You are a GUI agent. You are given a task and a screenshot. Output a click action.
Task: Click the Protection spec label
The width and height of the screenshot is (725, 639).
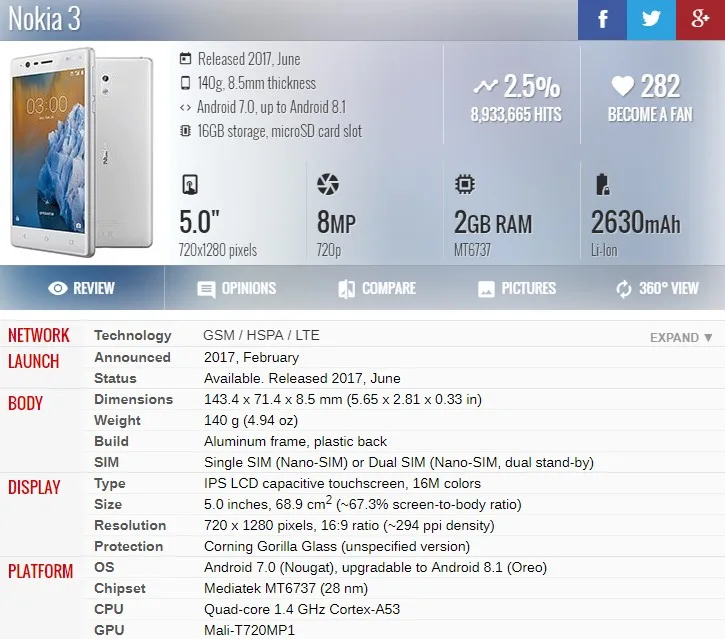pyautogui.click(x=129, y=546)
